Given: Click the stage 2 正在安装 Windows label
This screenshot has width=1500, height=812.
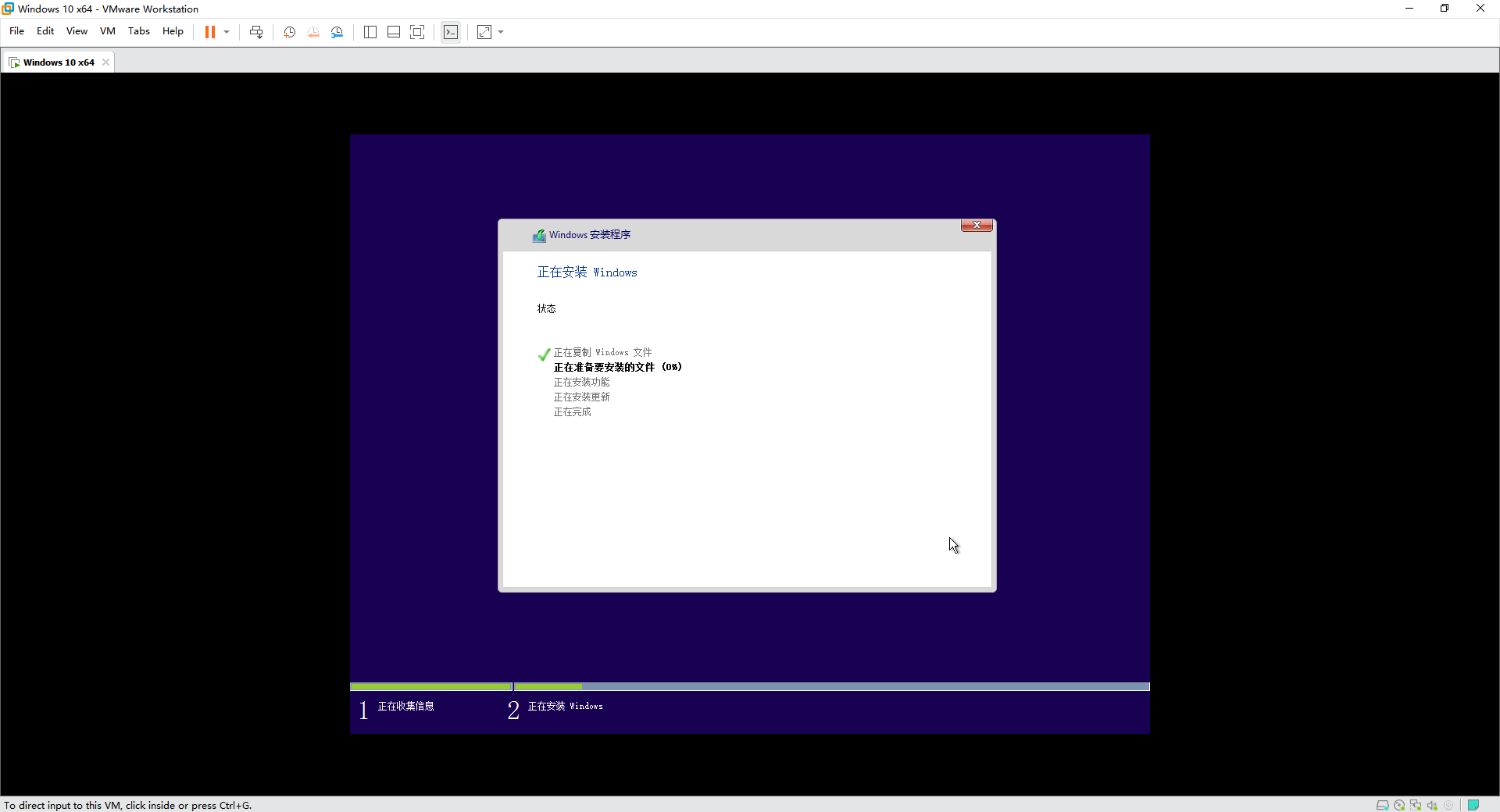Looking at the screenshot, I should (x=565, y=706).
